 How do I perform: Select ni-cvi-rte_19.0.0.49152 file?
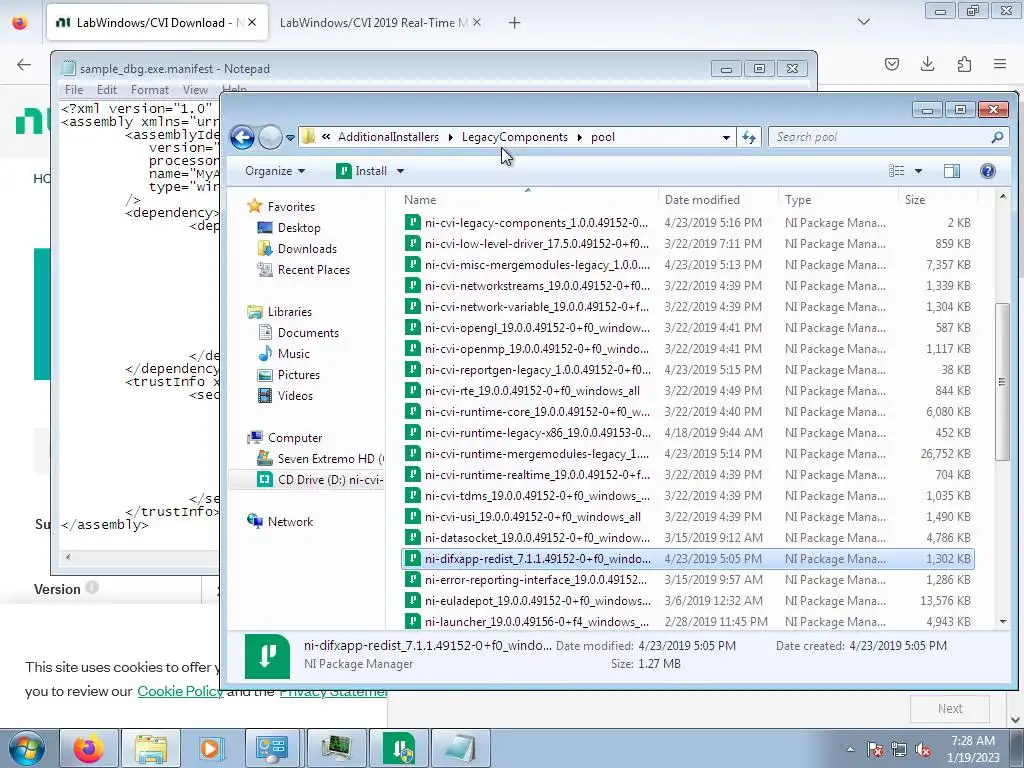click(x=532, y=391)
